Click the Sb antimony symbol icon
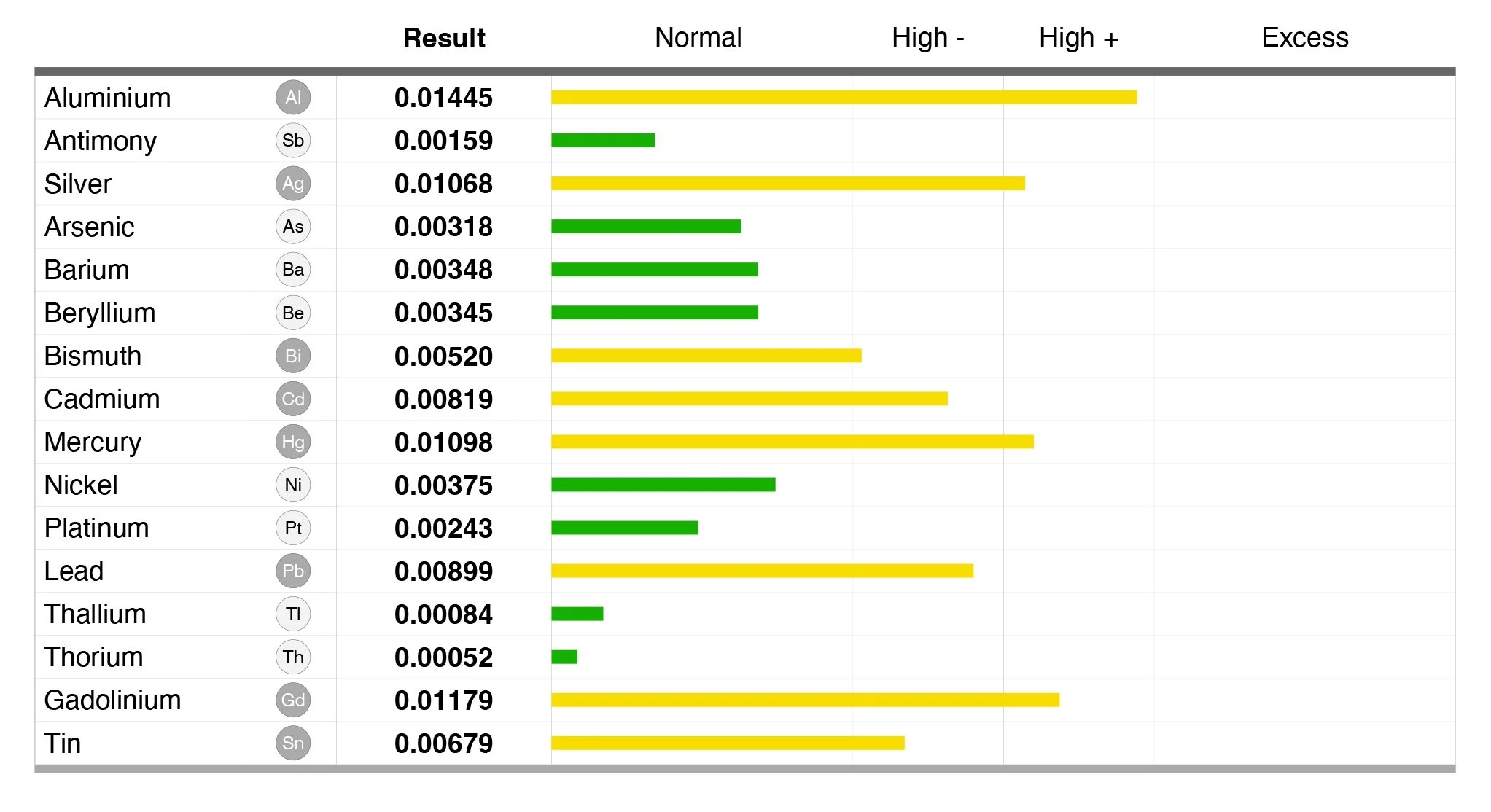 tap(293, 141)
